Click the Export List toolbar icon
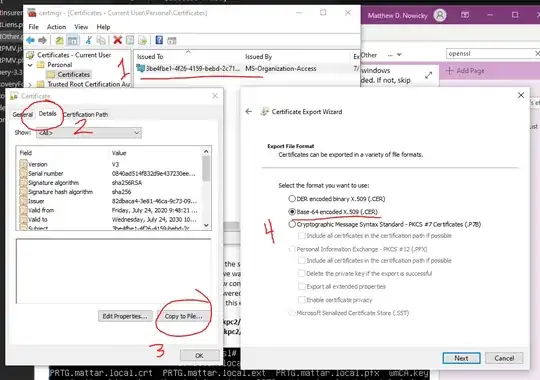 142,40
